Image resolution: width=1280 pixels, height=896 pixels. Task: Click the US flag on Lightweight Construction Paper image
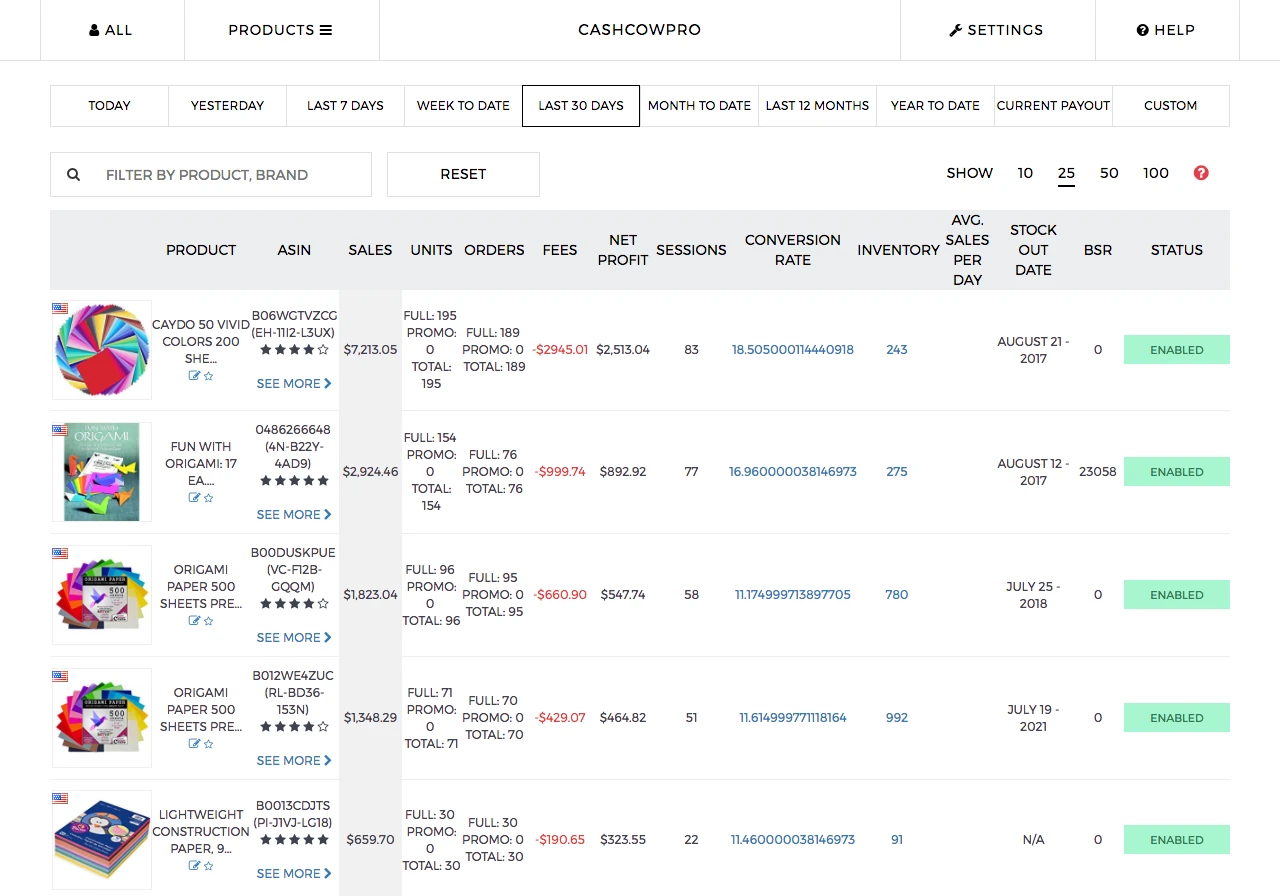(x=60, y=798)
